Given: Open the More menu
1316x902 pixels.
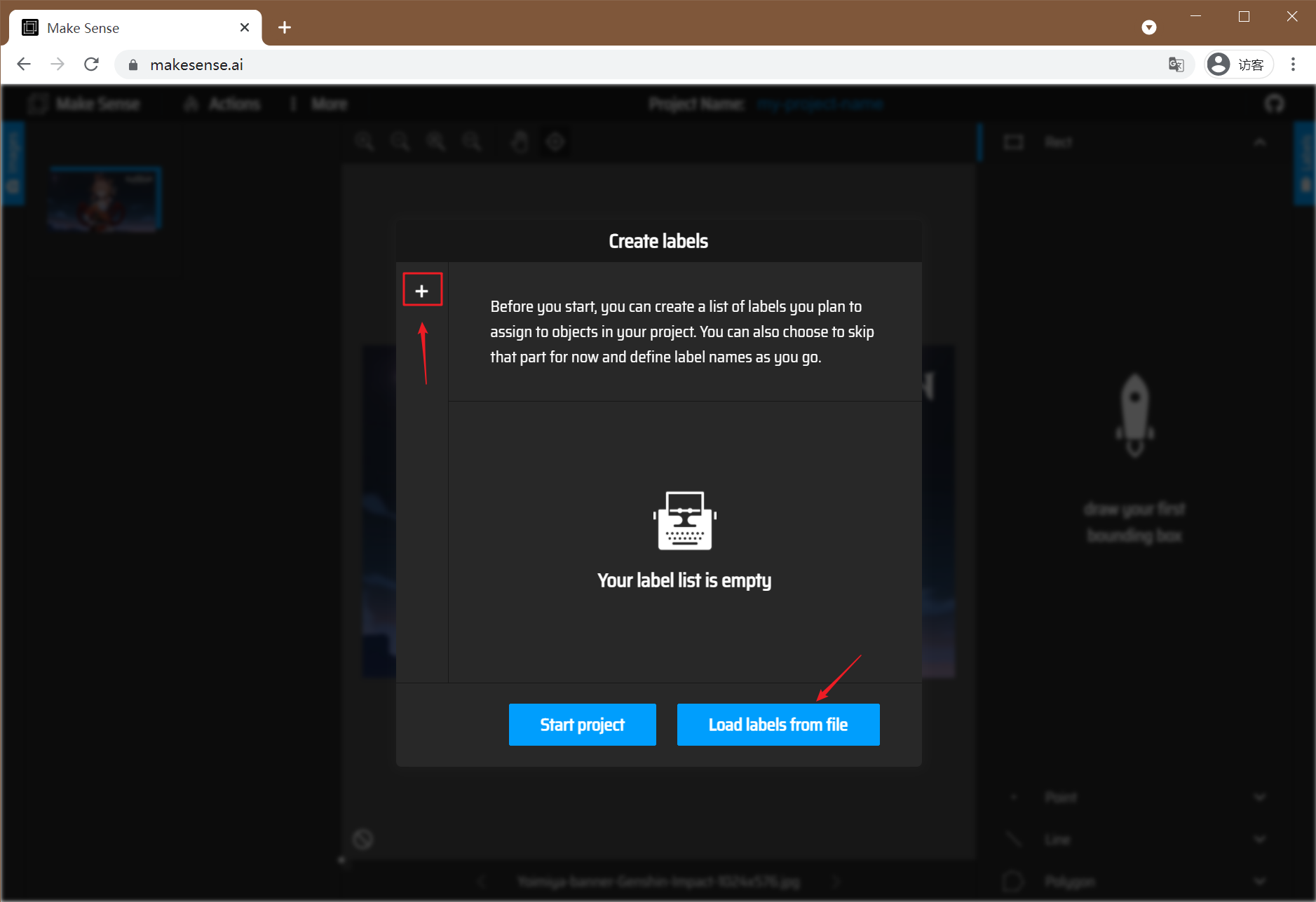Looking at the screenshot, I should tap(320, 104).
